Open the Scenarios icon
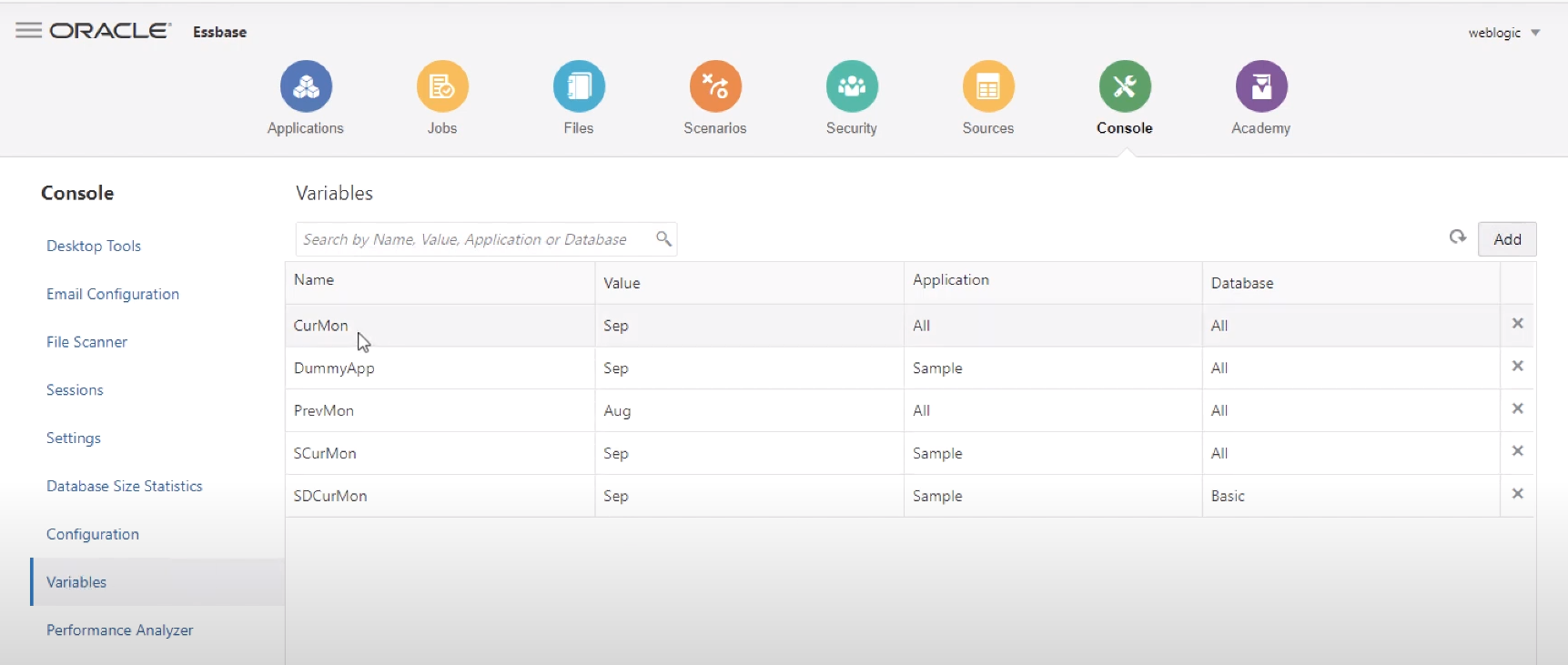This screenshot has height=665, width=1568. coord(715,86)
